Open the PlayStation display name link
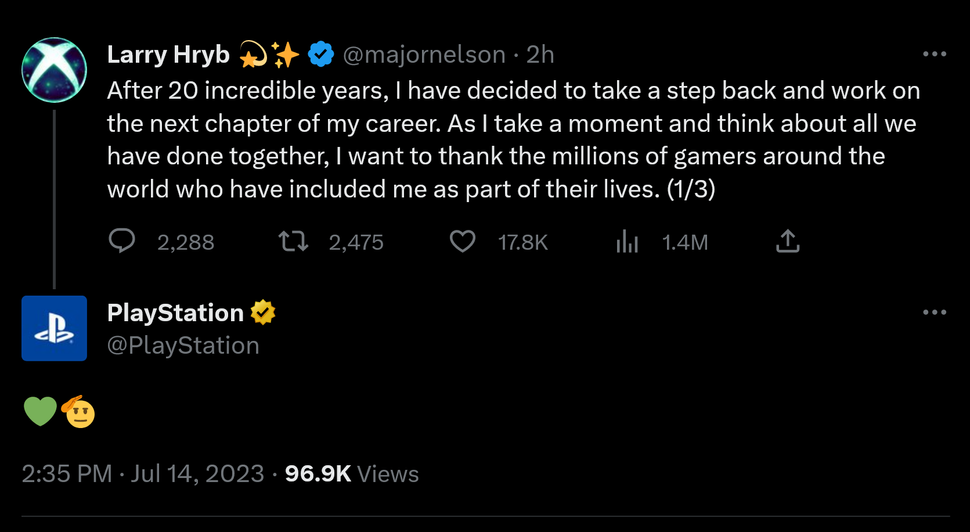Viewport: 970px width, 532px height. pos(175,313)
